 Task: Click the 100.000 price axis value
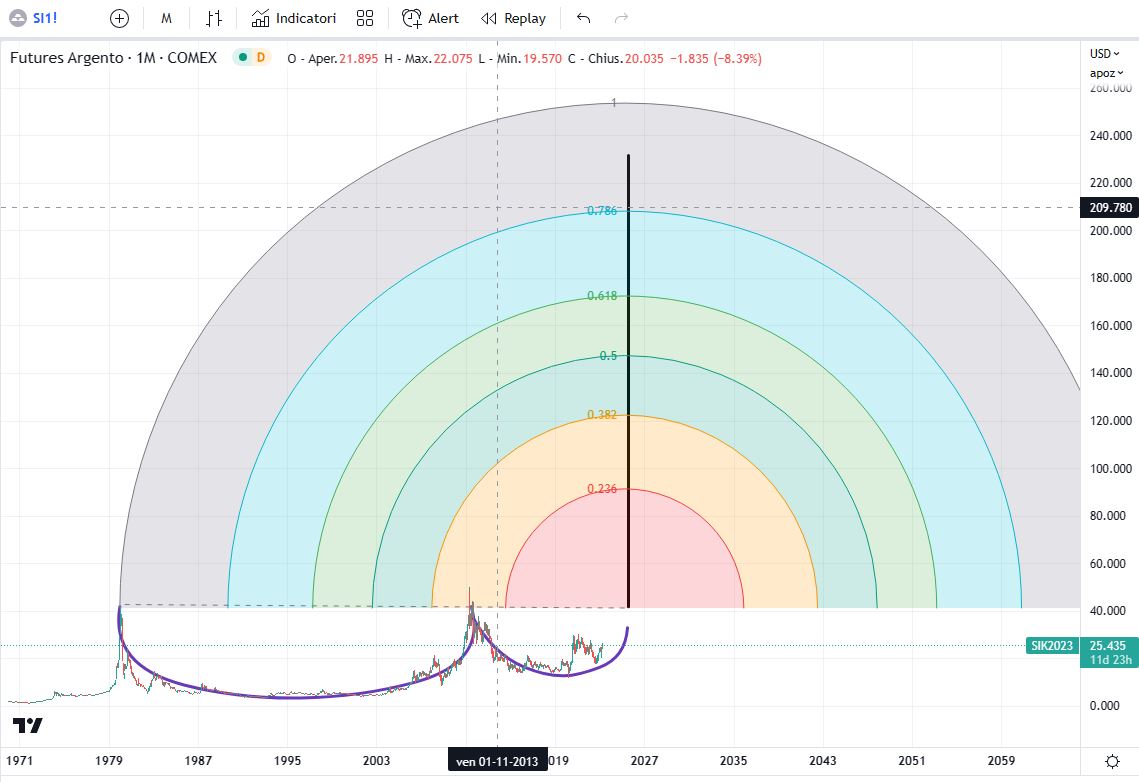tap(1110, 468)
